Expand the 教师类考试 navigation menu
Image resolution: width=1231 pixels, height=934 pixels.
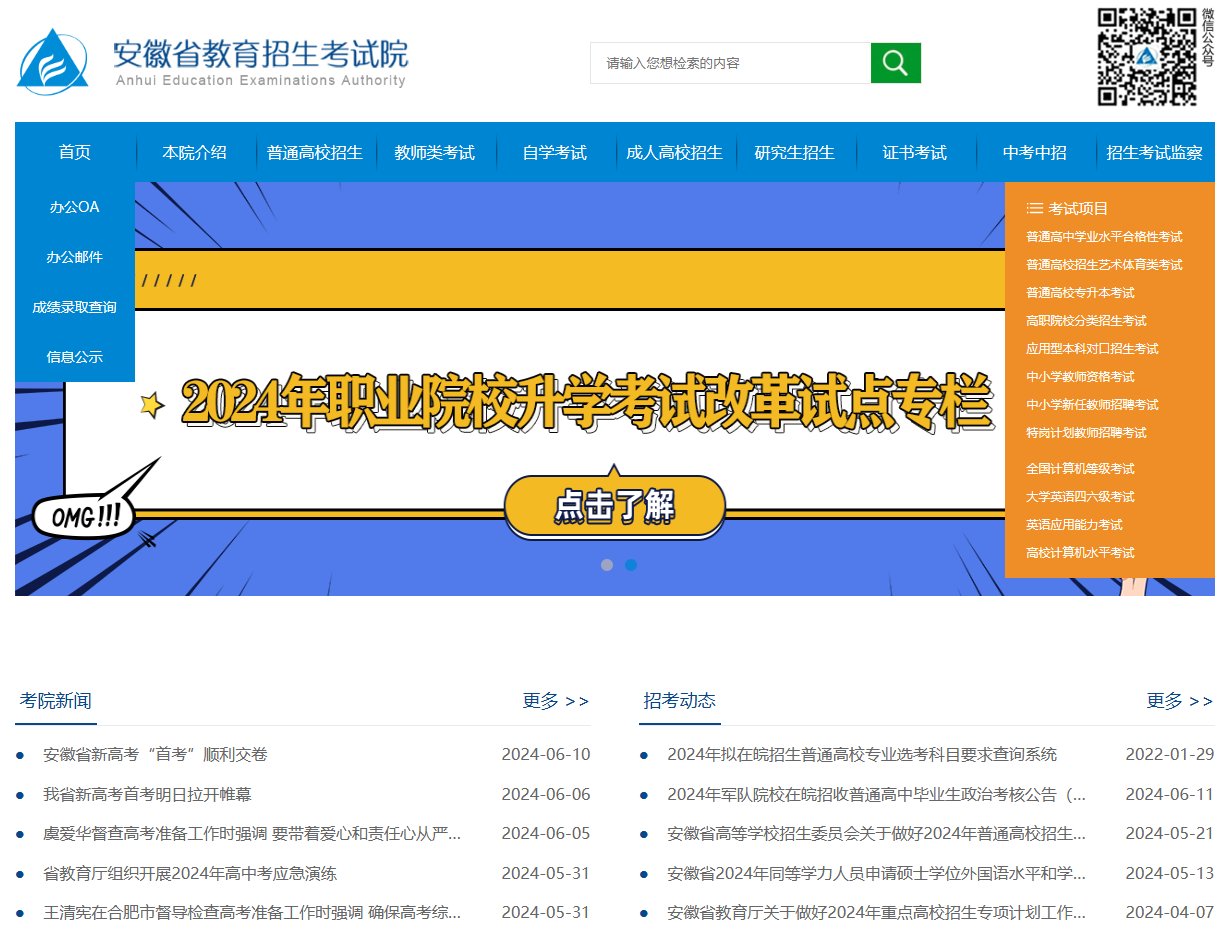coord(436,152)
